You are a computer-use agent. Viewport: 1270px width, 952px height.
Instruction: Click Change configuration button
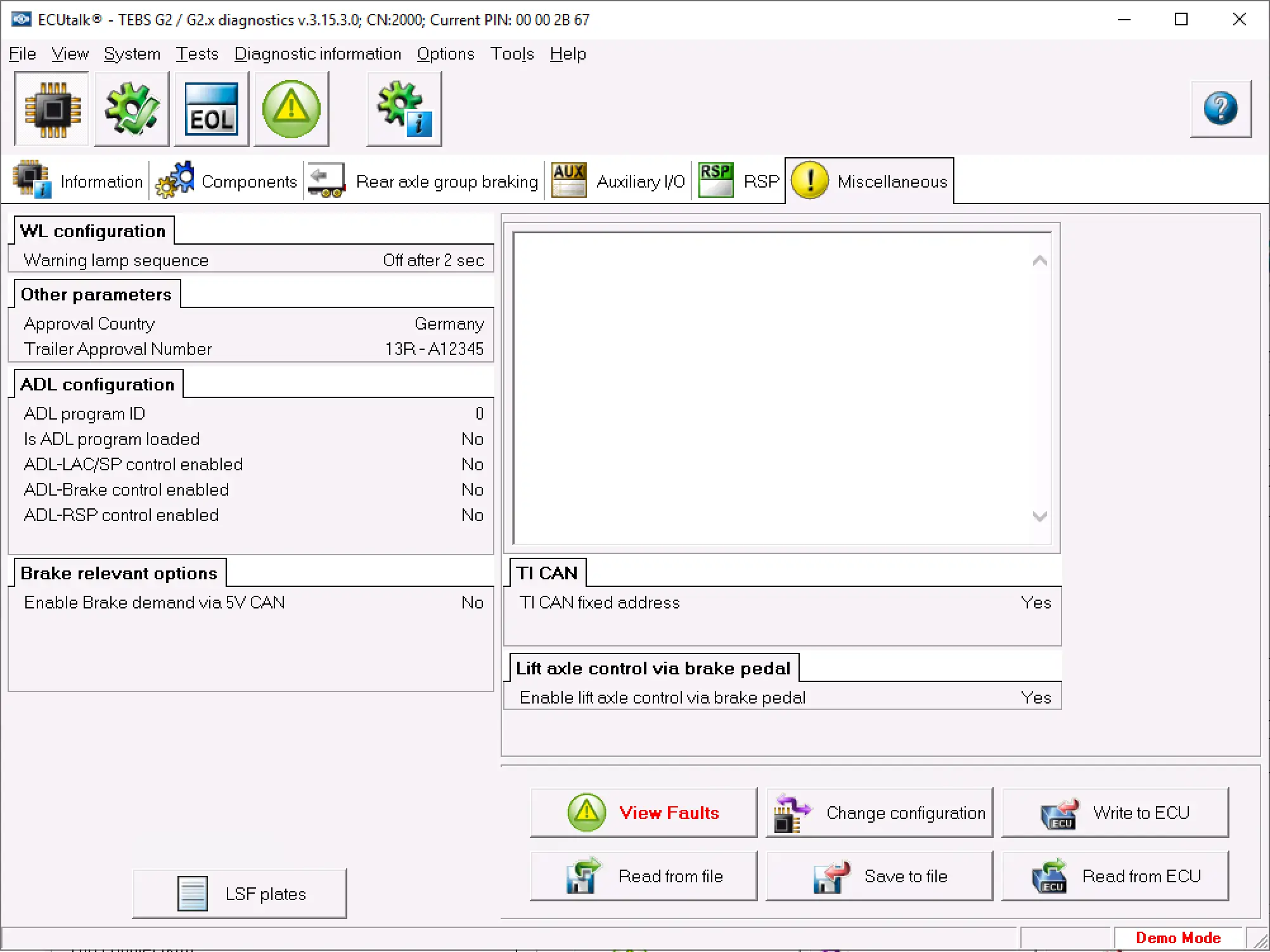click(879, 813)
